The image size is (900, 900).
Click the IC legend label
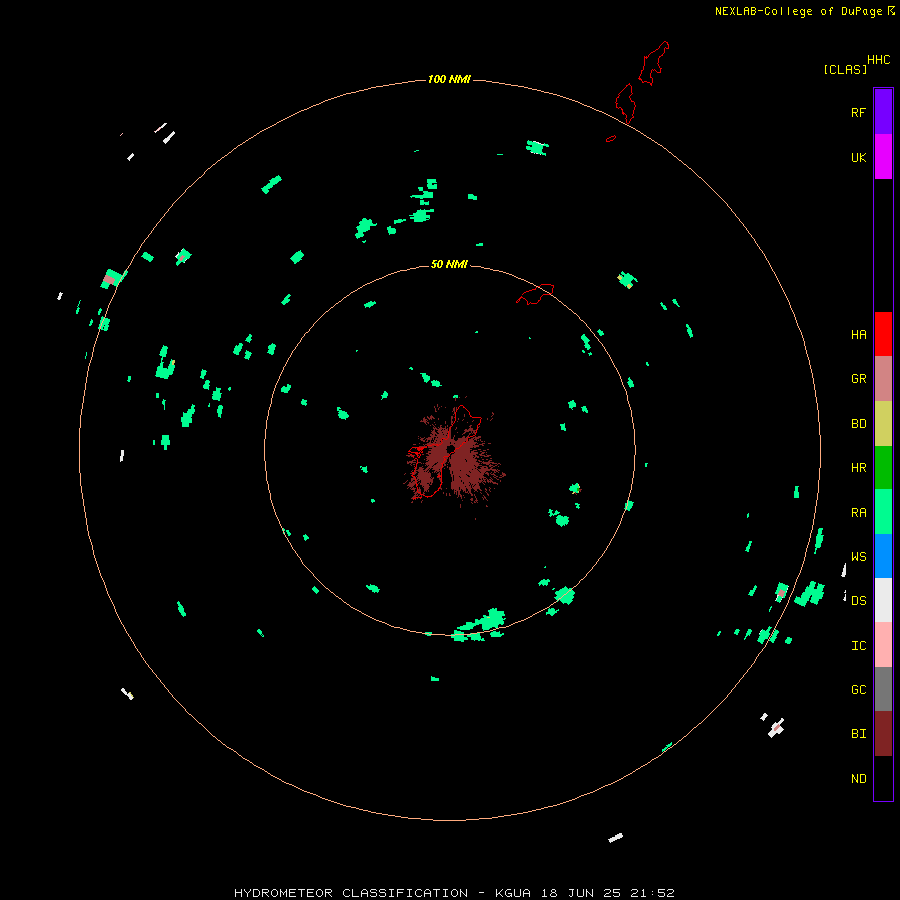click(858, 646)
